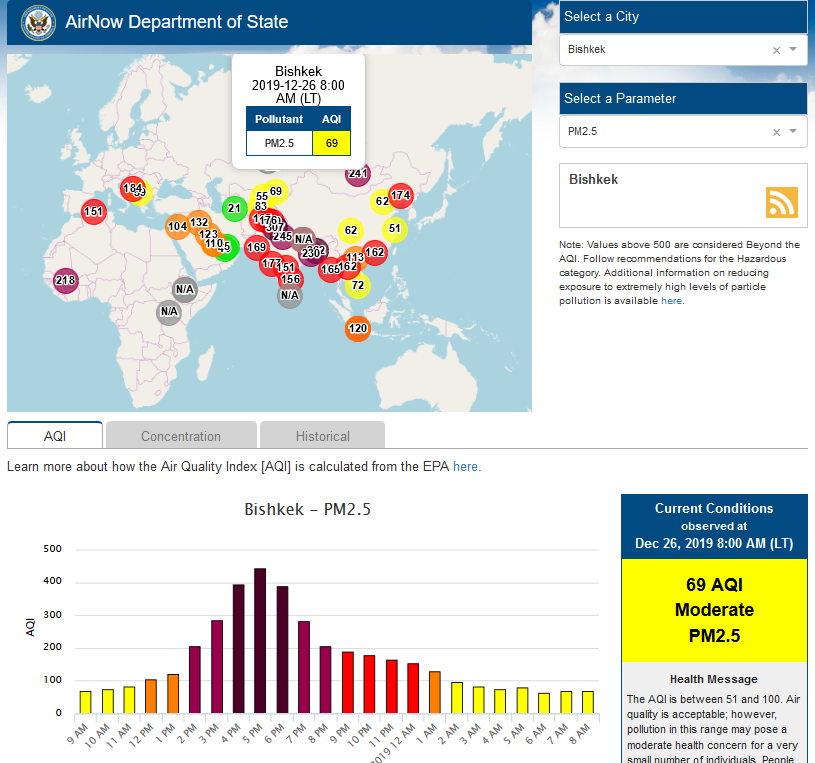Select the AQI tab
This screenshot has height=763, width=815.
55,436
